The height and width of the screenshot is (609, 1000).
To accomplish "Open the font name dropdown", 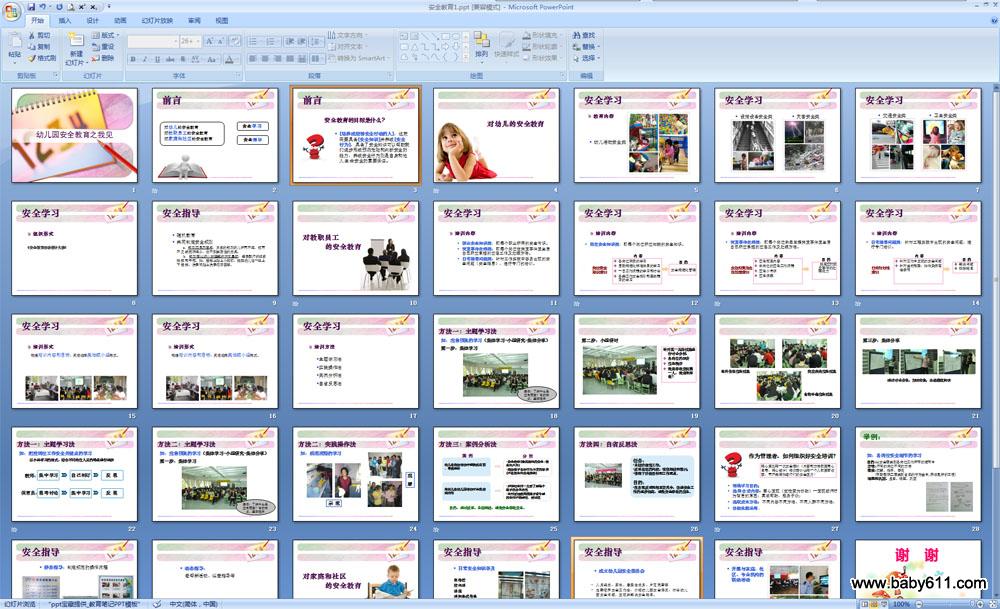I will 175,41.
